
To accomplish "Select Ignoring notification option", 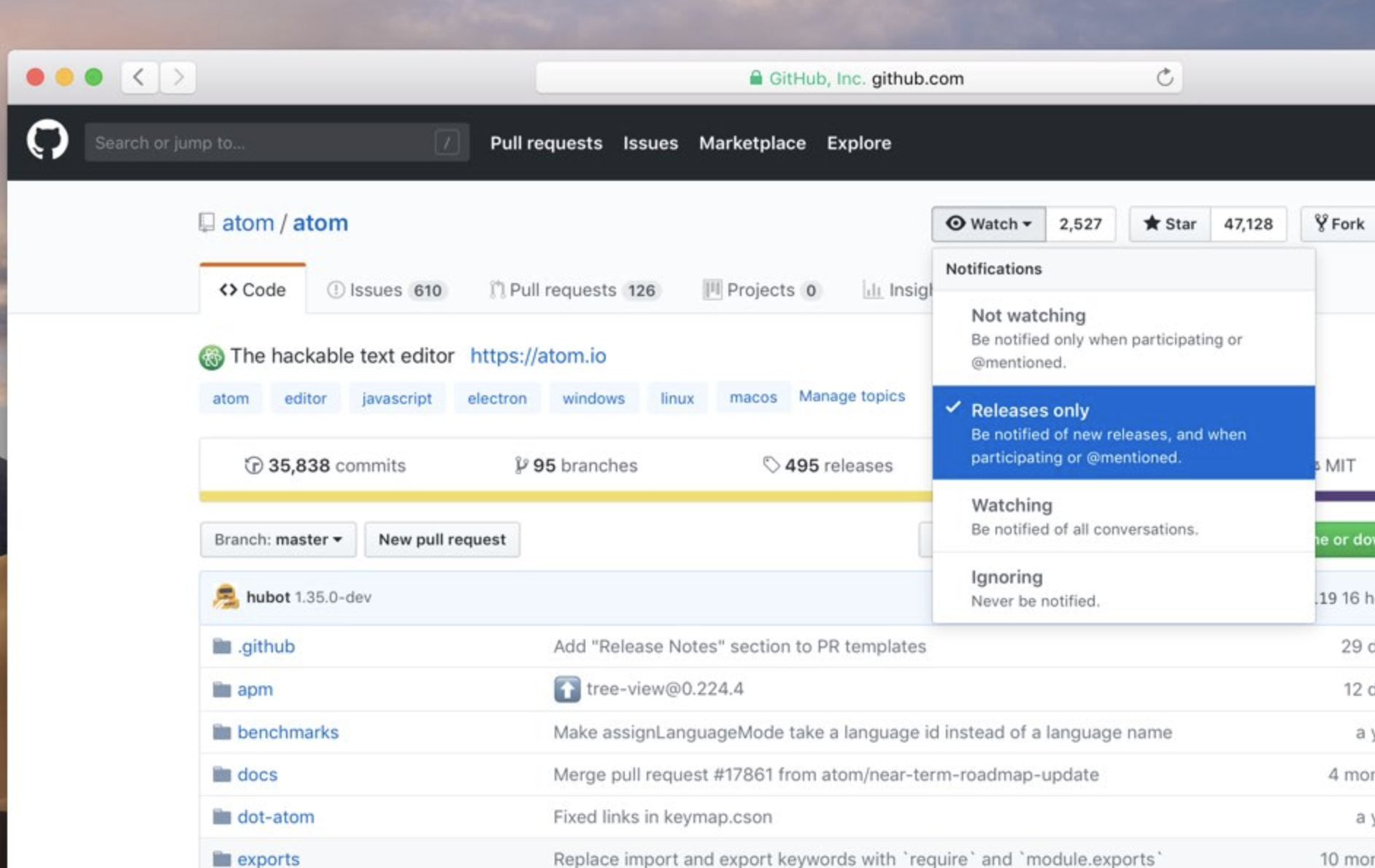I will pos(1123,588).
